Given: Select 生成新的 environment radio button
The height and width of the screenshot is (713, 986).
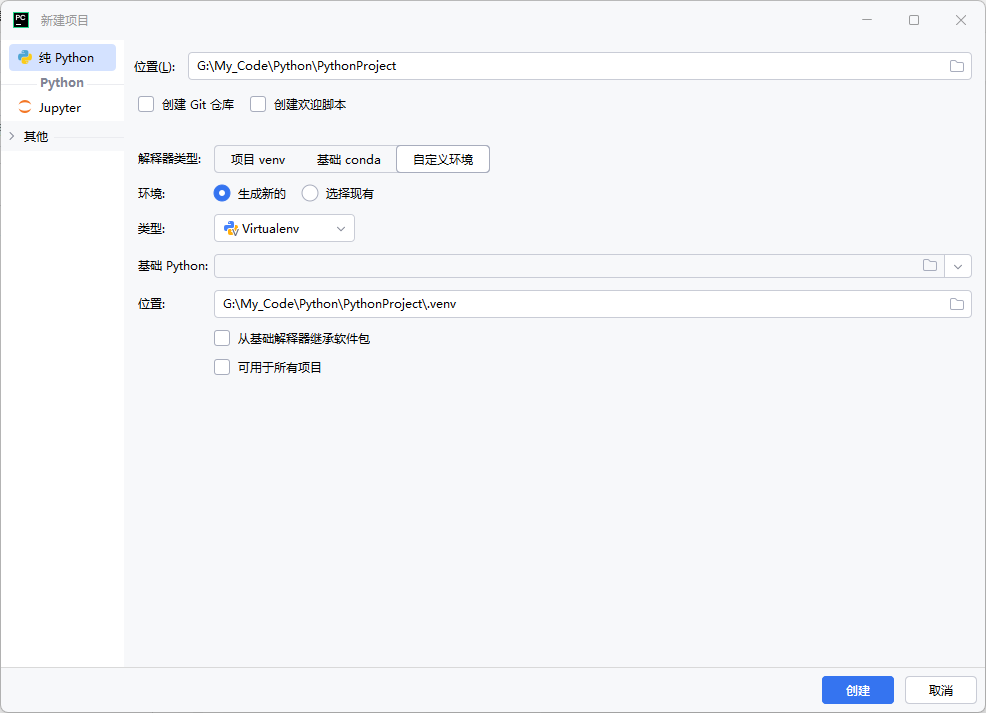Looking at the screenshot, I should tap(222, 193).
